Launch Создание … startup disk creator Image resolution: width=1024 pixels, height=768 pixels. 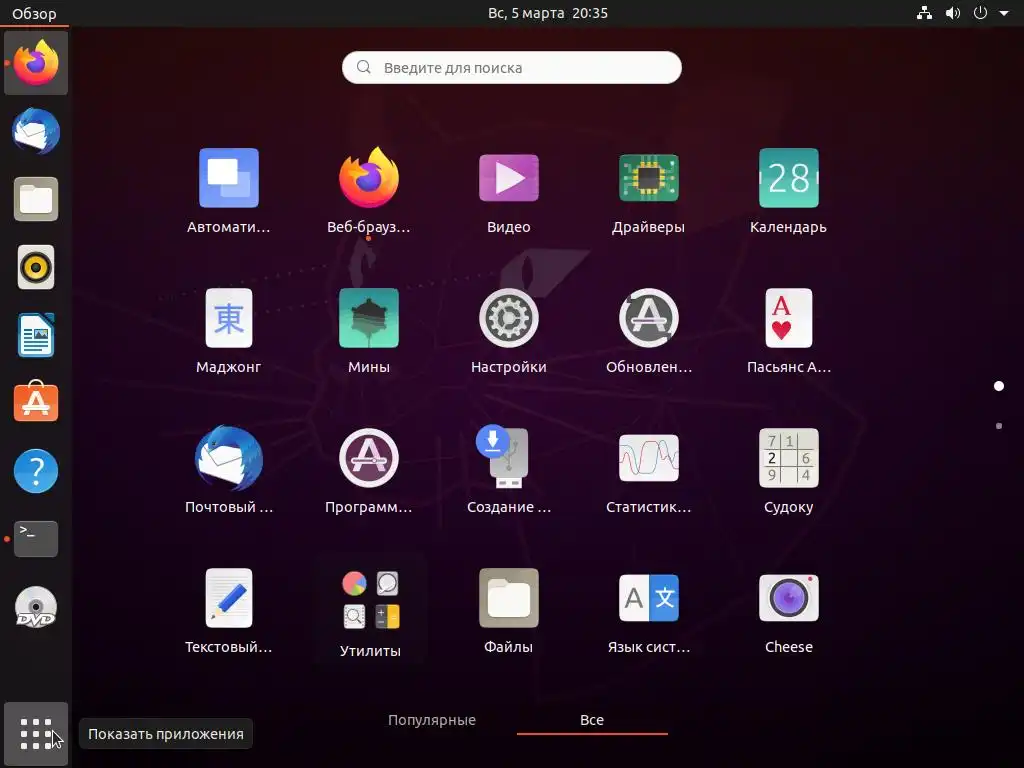[x=509, y=471]
